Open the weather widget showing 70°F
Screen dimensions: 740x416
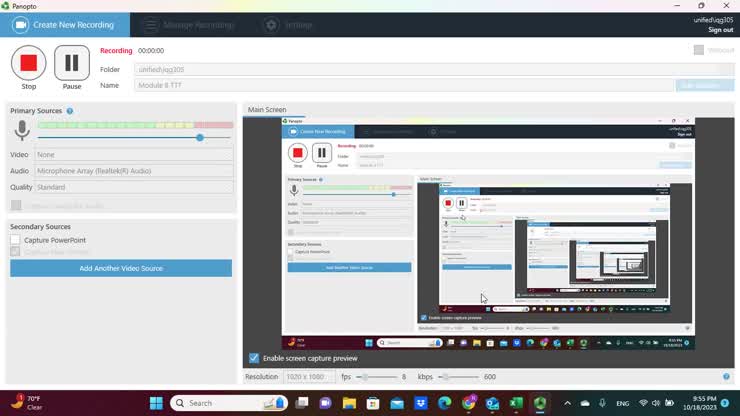pos(26,403)
